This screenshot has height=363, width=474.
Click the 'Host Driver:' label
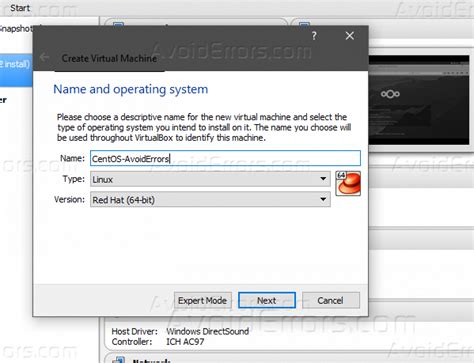coord(135,331)
